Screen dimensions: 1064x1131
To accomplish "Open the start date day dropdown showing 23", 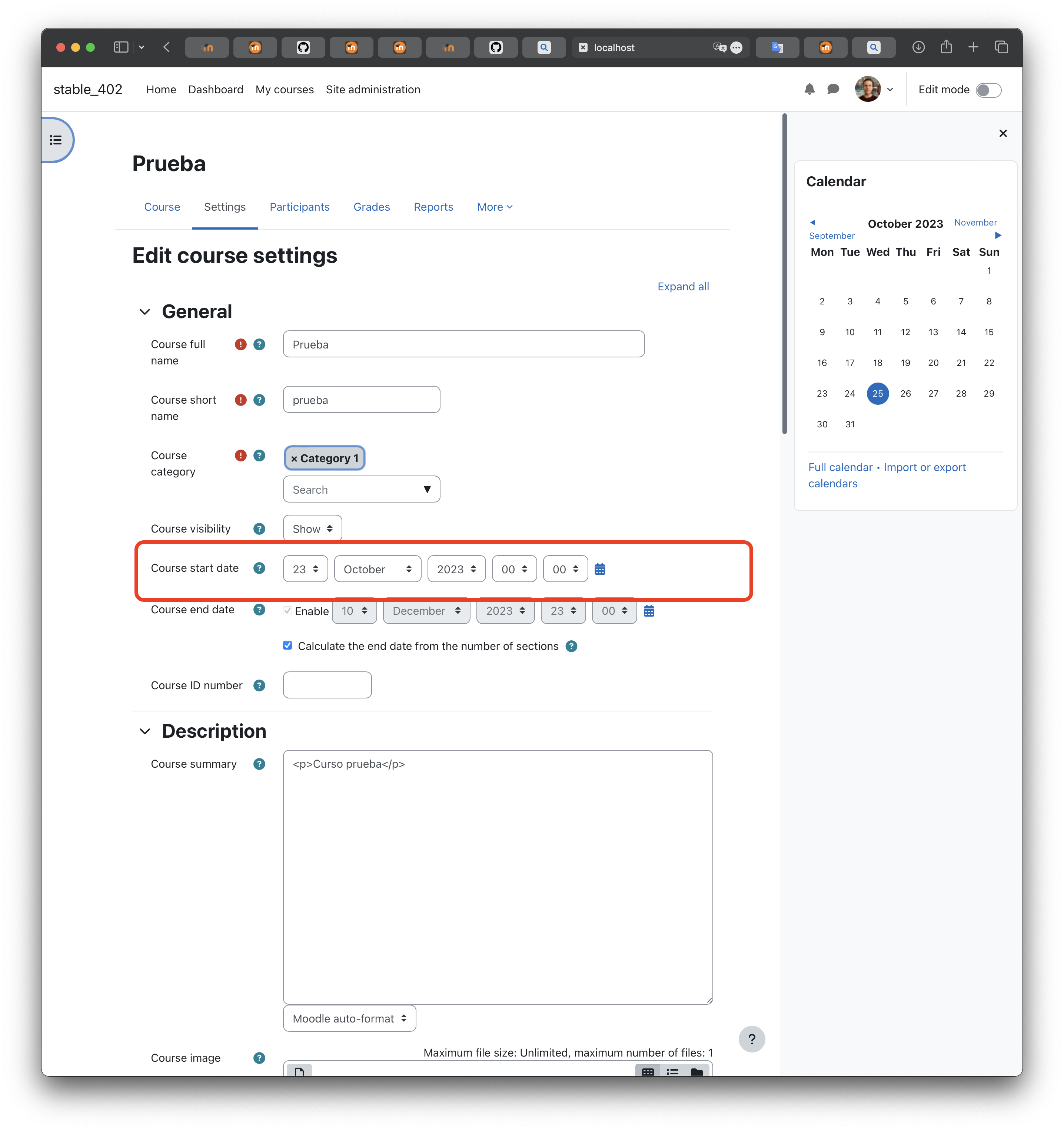I will 305,569.
